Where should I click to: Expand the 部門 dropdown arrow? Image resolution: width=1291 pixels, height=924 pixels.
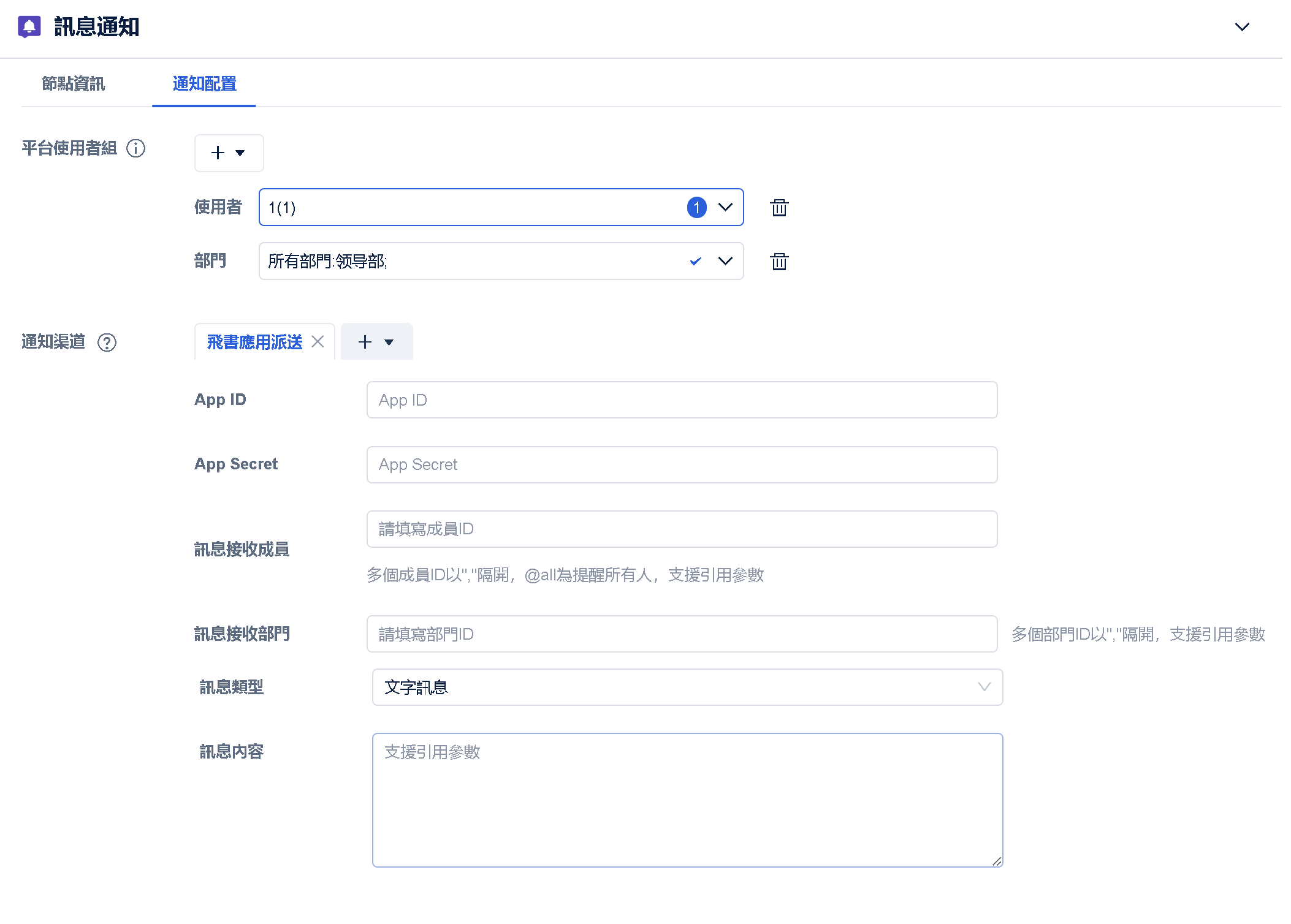click(725, 262)
